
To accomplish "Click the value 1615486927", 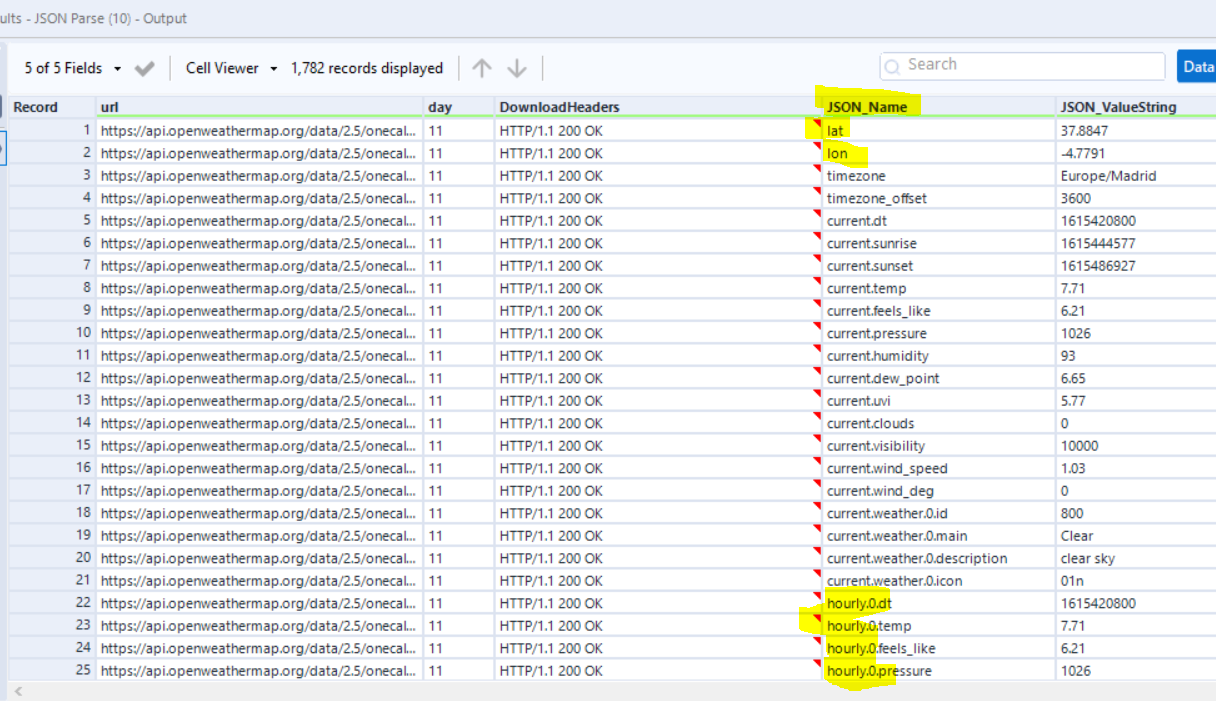I will 1135,265.
